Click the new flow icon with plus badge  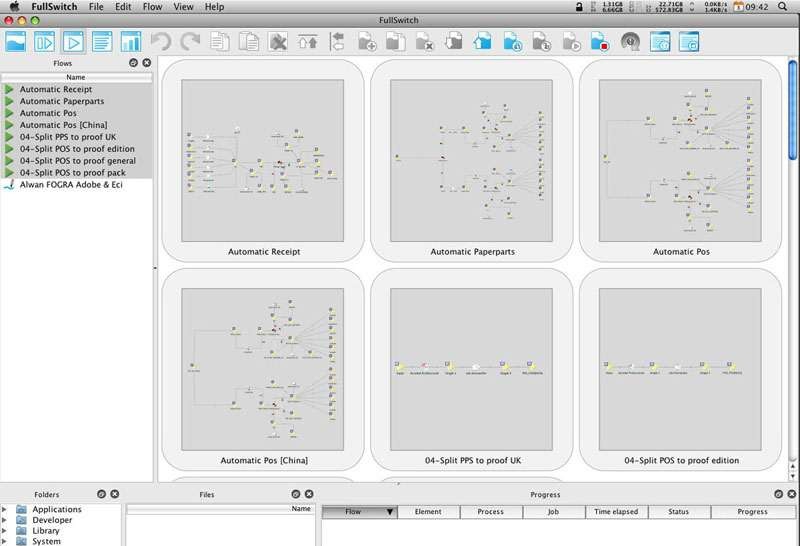367,42
